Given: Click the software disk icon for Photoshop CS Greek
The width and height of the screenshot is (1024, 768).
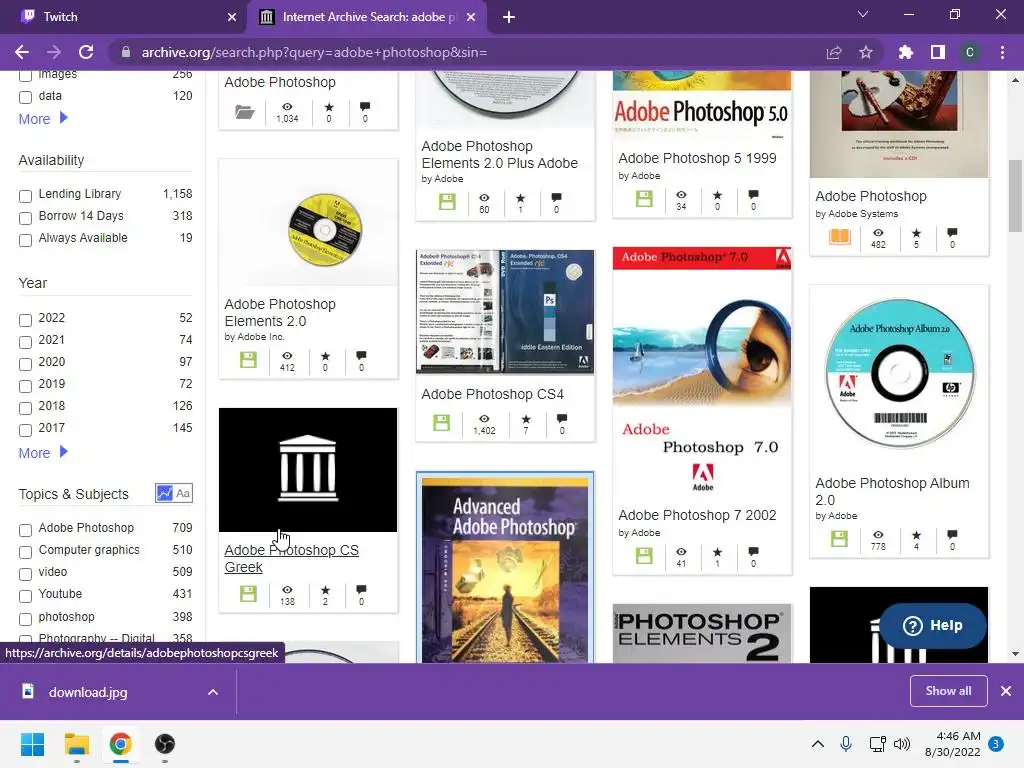Looking at the screenshot, I should point(248,594).
